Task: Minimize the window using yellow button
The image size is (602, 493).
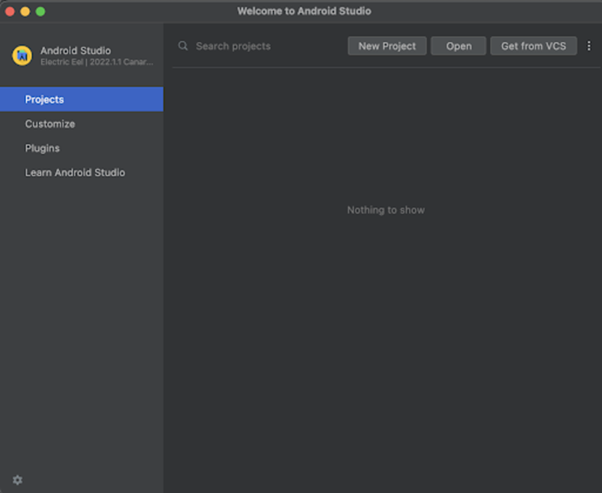Action: click(25, 11)
